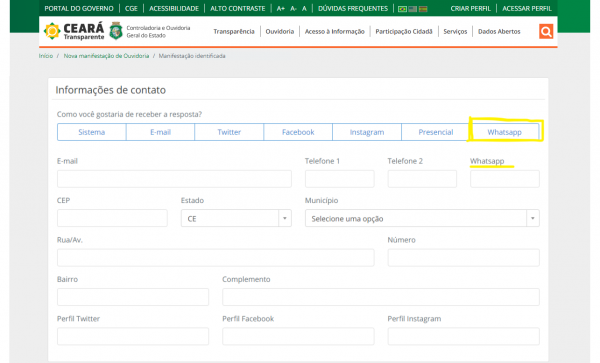The width and height of the screenshot is (600, 363).
Task: Click Criar Perfil link
Action: (x=470, y=8)
